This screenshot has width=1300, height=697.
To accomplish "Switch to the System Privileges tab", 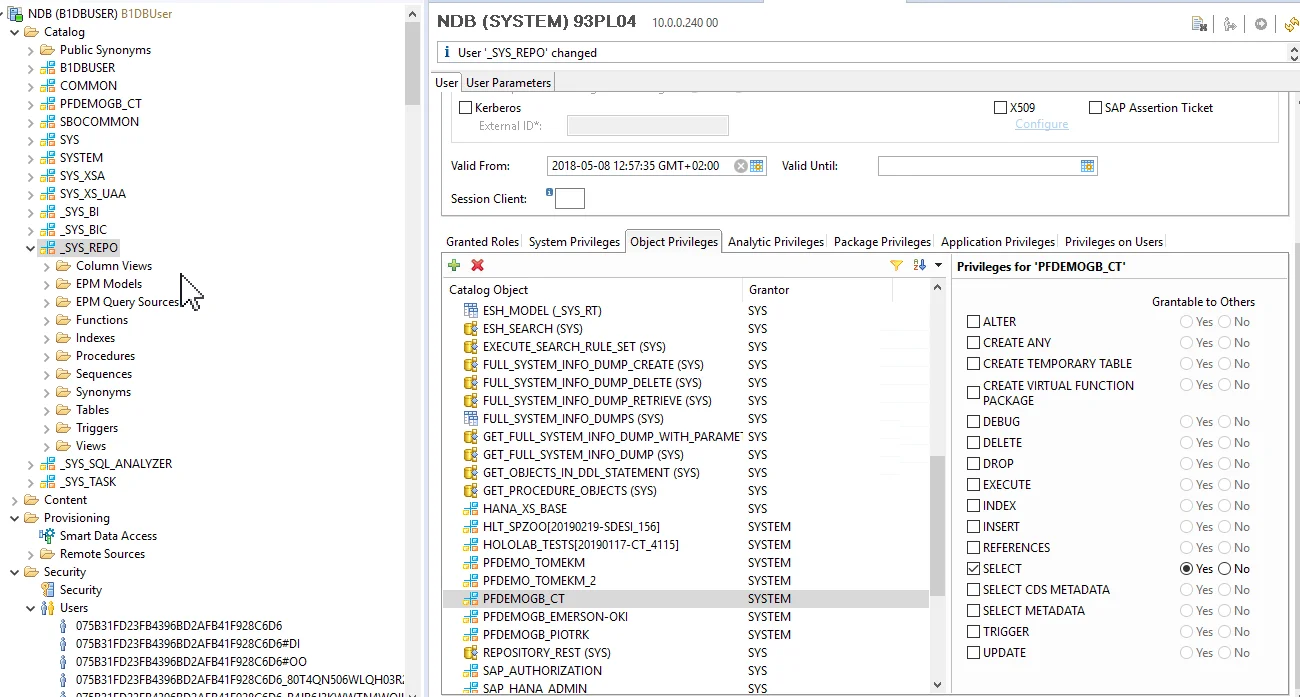I will pyautogui.click(x=574, y=242).
